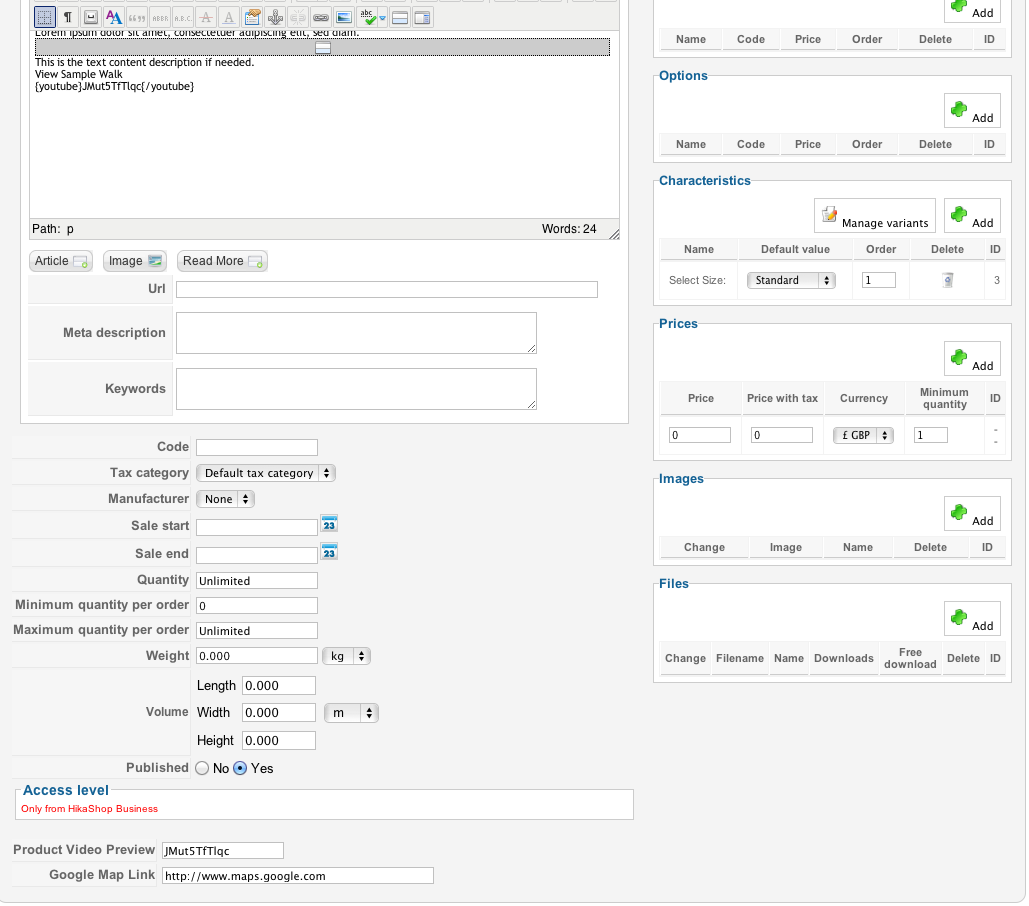Screen dimensions: 1029x906
Task: Open the Manufacturer dropdown
Action: coord(225,500)
